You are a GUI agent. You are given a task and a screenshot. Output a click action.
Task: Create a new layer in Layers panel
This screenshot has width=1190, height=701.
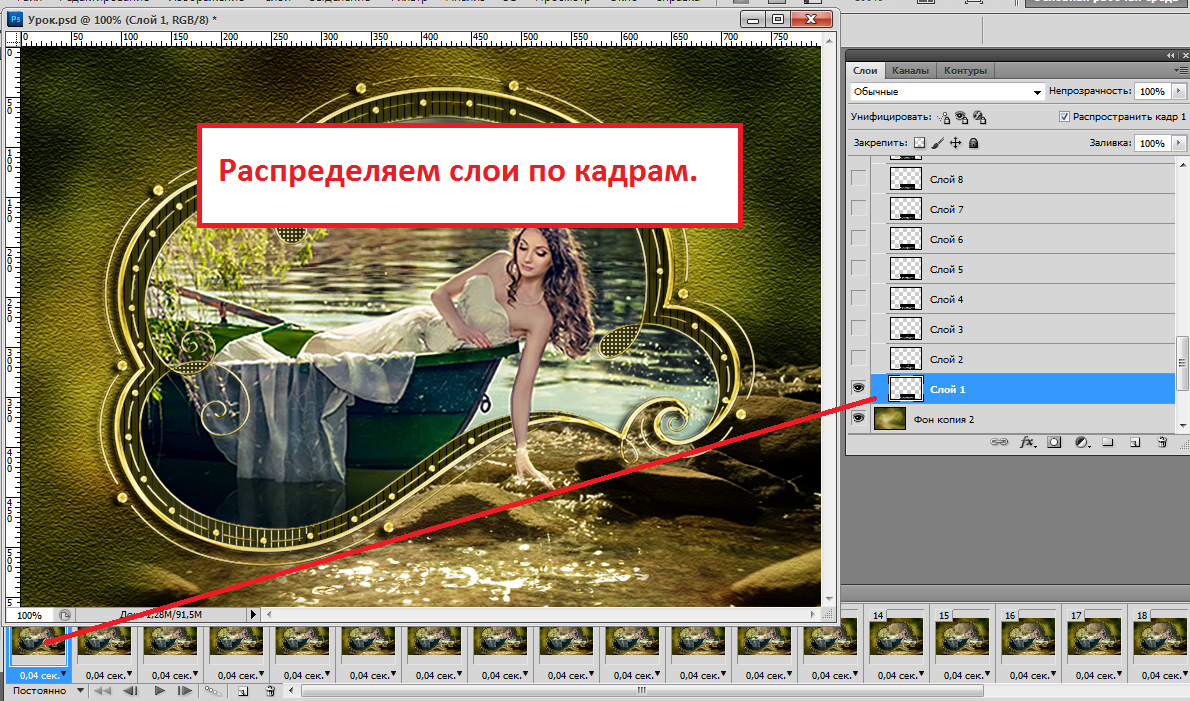[x=1135, y=442]
